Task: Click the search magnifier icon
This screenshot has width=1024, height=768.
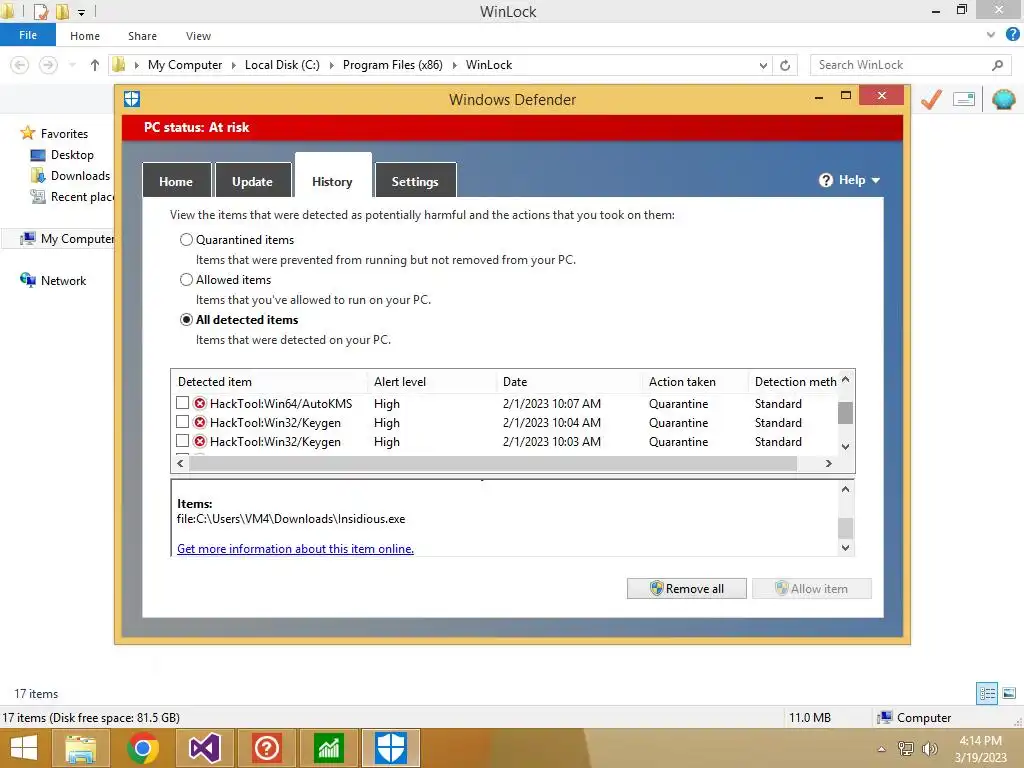Action: click(997, 65)
